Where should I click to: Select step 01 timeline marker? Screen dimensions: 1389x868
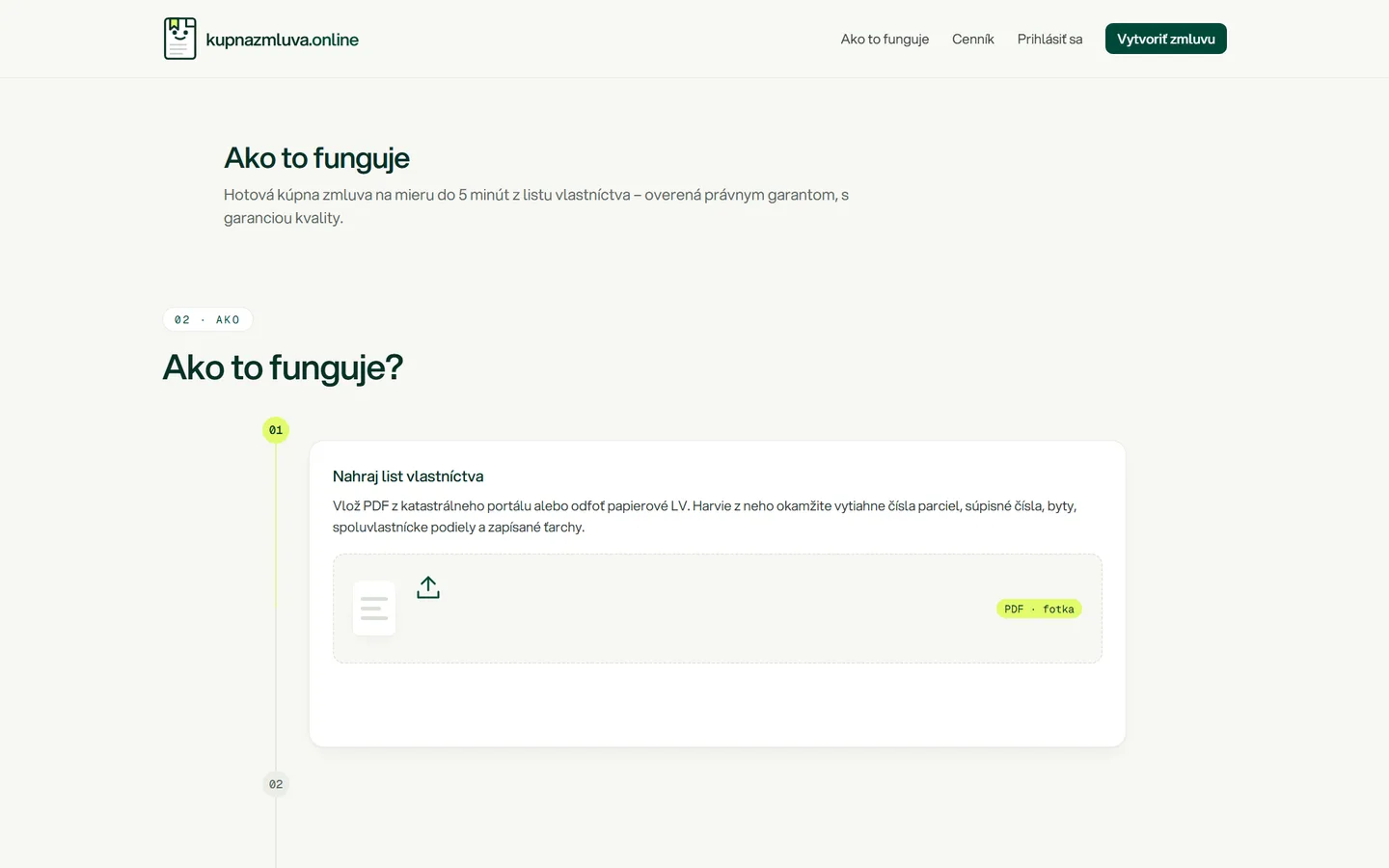tap(276, 430)
